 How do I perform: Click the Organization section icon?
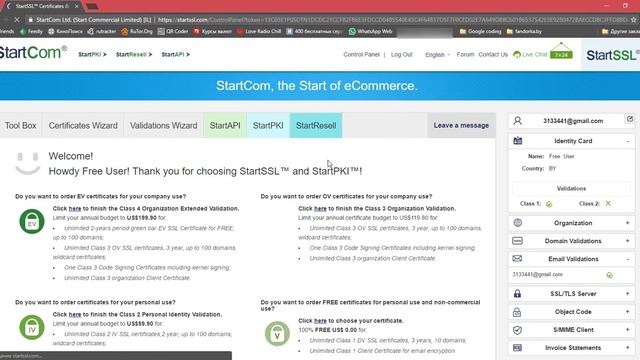click(518, 223)
